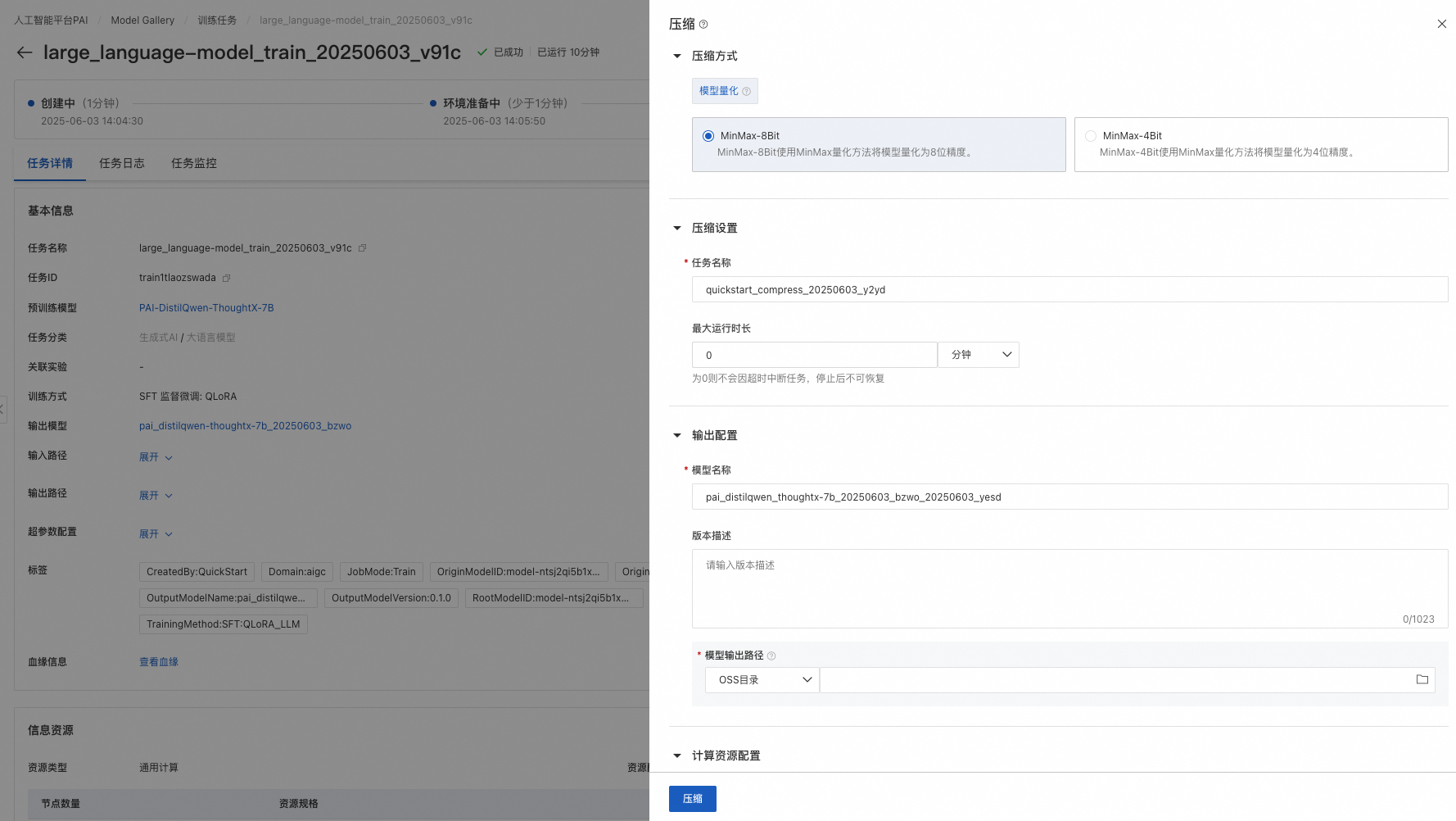Click the help icon next to 压缩 title
This screenshot has height=821, width=1456.
click(x=703, y=25)
